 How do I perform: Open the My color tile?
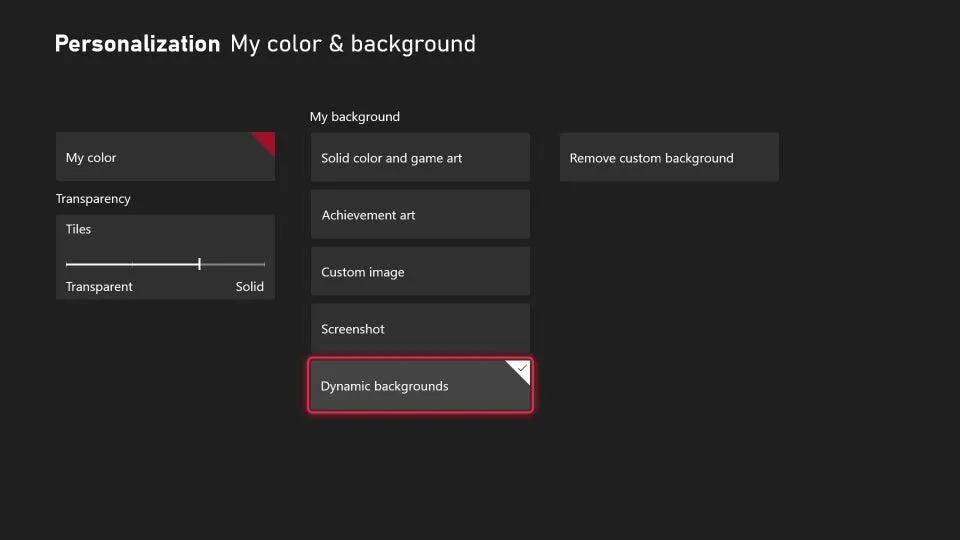point(165,157)
